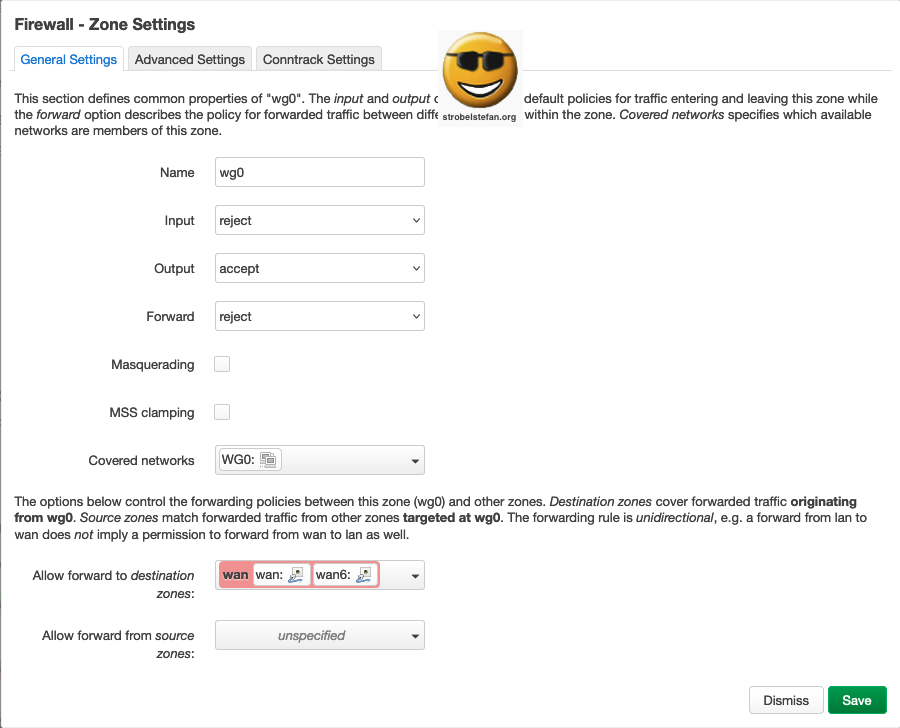Enable MSS clamping
This screenshot has height=728, width=900.
[x=221, y=412]
